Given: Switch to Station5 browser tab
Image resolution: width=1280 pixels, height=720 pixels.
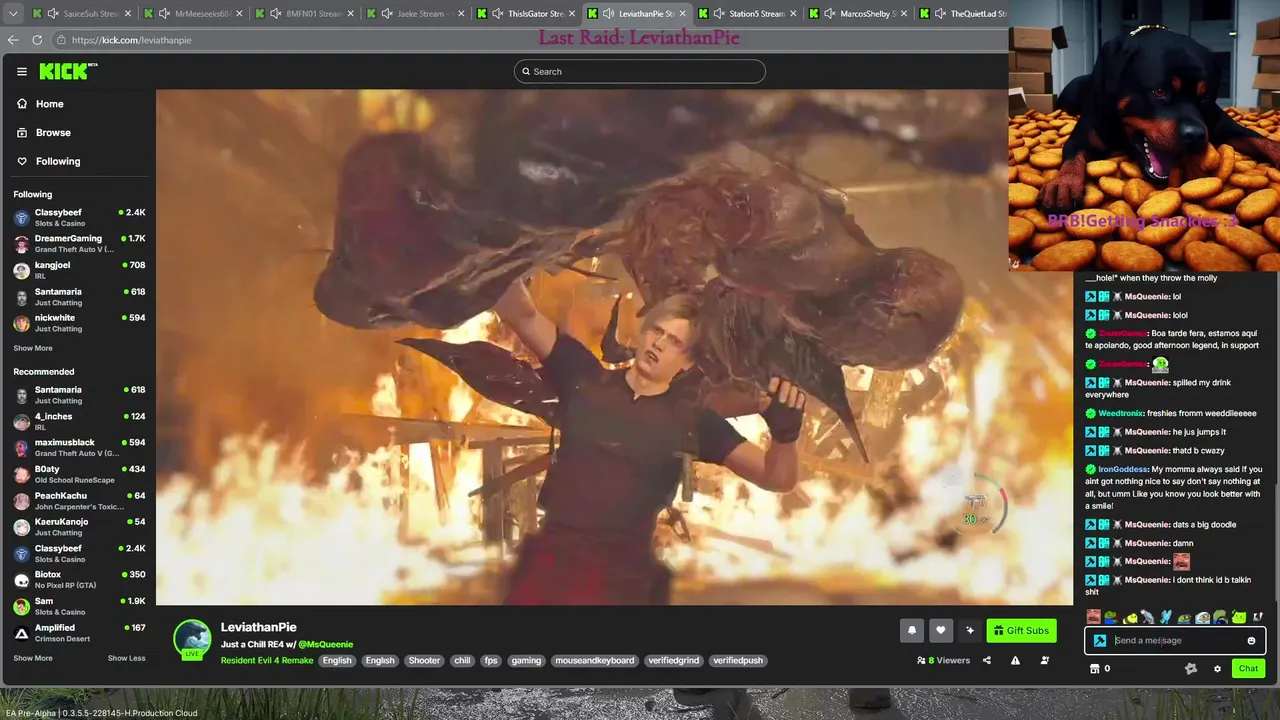Looking at the screenshot, I should [x=748, y=14].
